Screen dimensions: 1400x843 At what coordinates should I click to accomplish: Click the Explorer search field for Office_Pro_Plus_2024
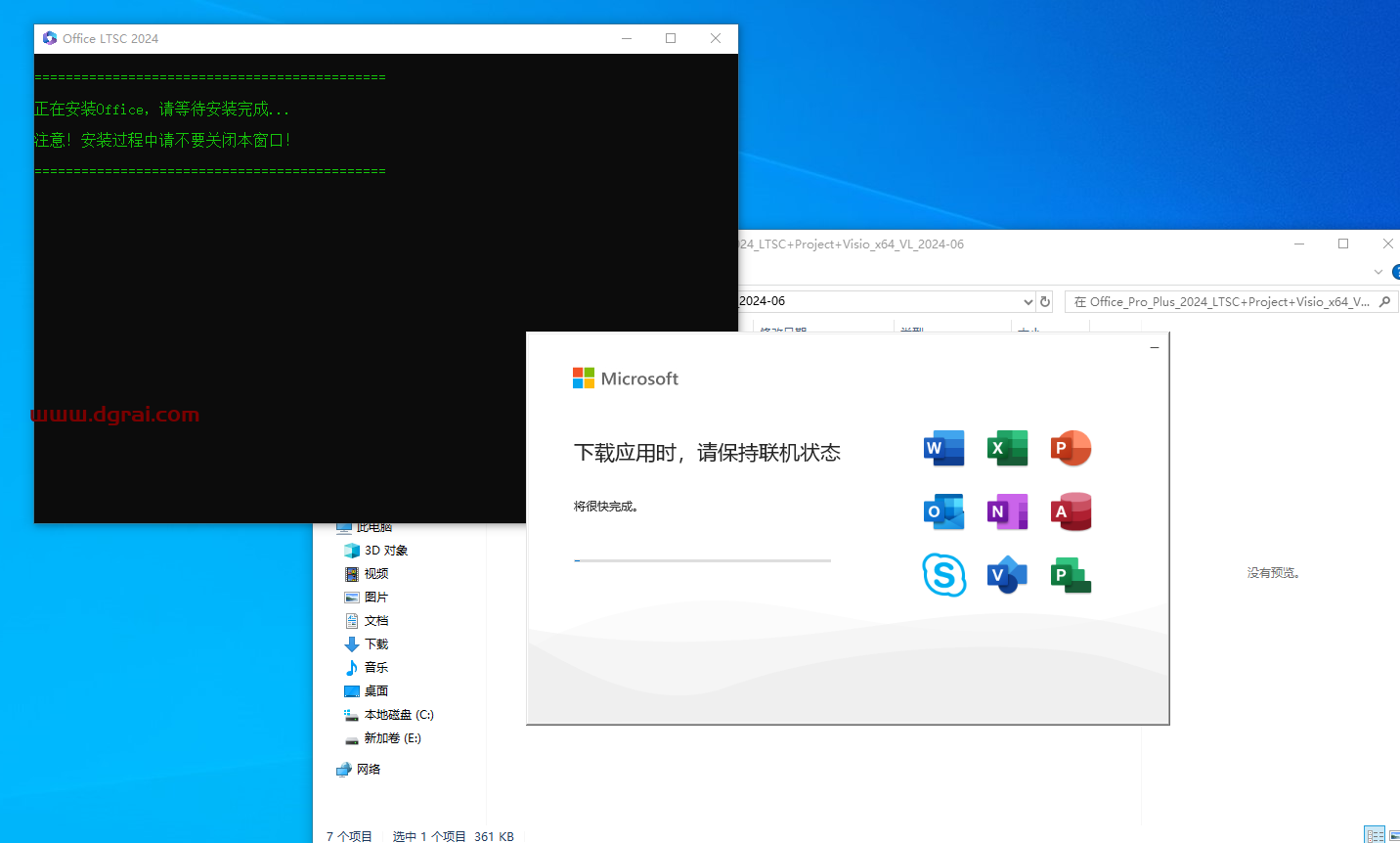coord(1231,301)
